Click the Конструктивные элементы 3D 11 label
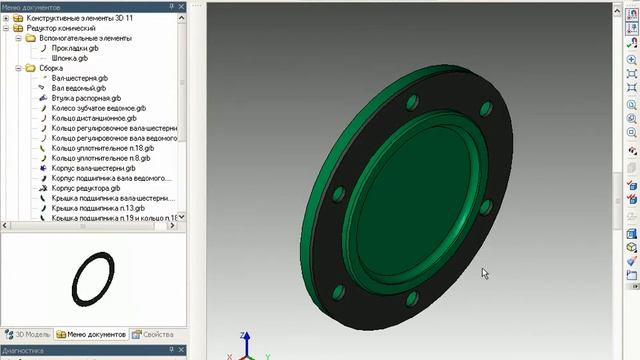Viewport: 640px width, 360px height. click(x=80, y=18)
